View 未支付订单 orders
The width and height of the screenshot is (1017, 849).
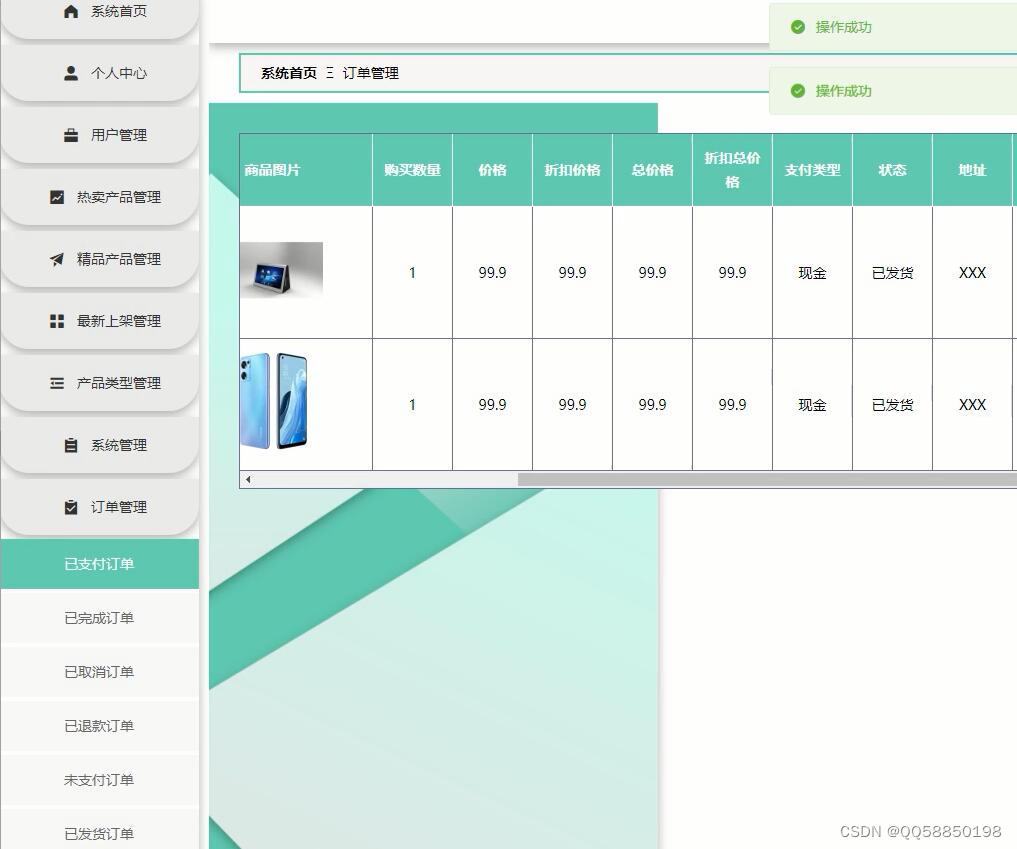(100, 780)
